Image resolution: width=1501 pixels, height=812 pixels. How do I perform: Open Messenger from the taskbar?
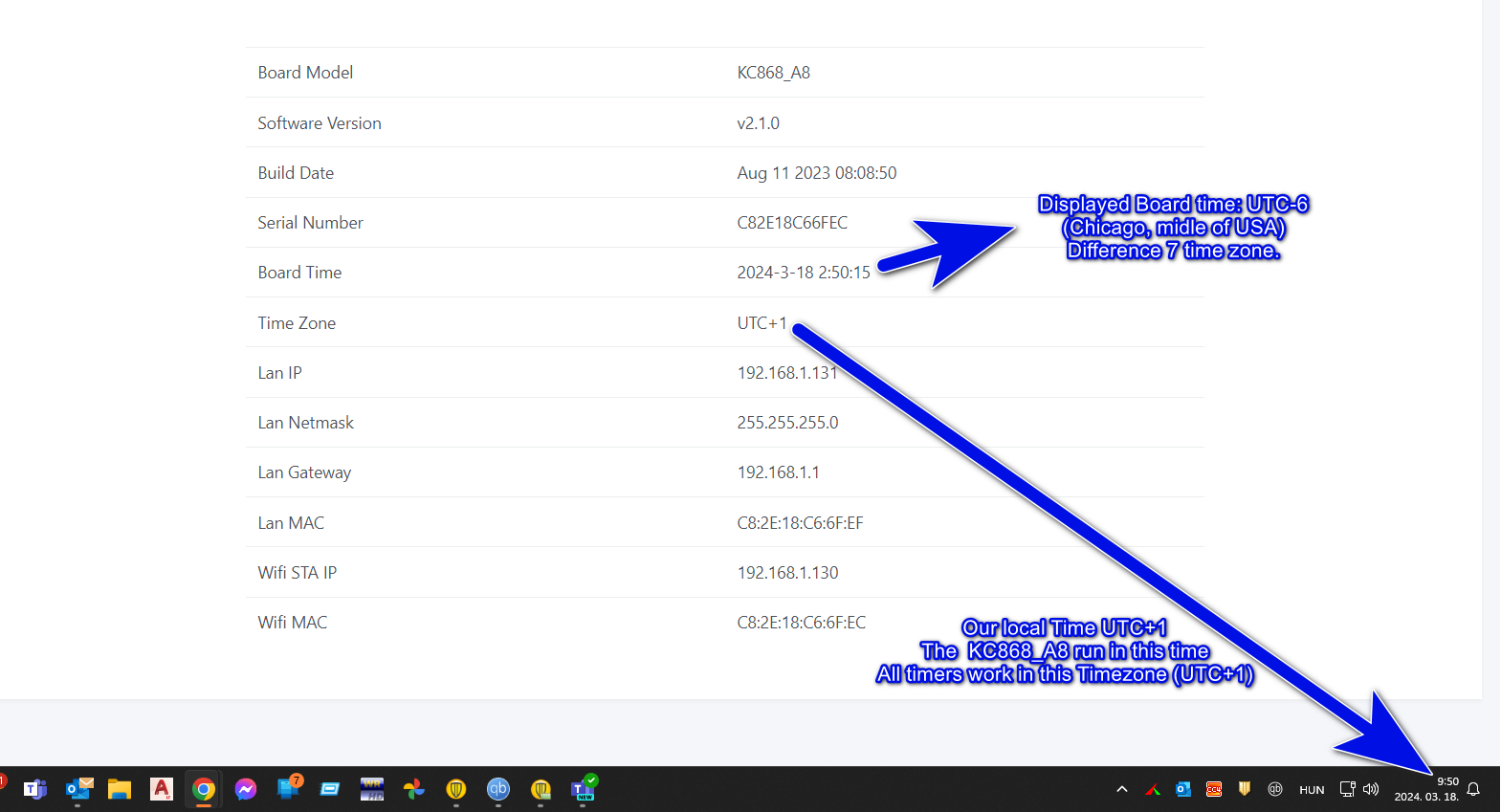[x=246, y=789]
